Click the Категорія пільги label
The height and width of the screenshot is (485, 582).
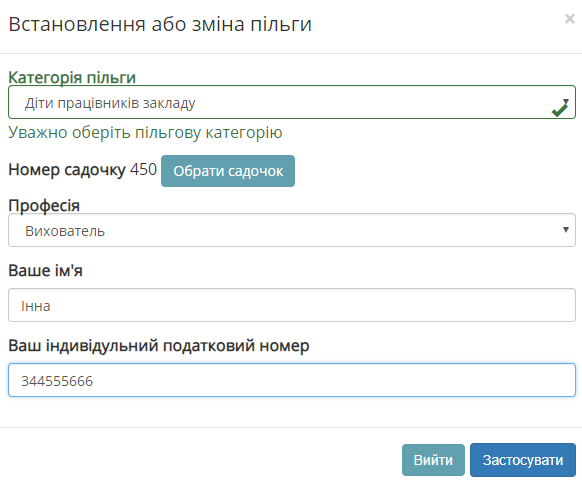(72, 77)
